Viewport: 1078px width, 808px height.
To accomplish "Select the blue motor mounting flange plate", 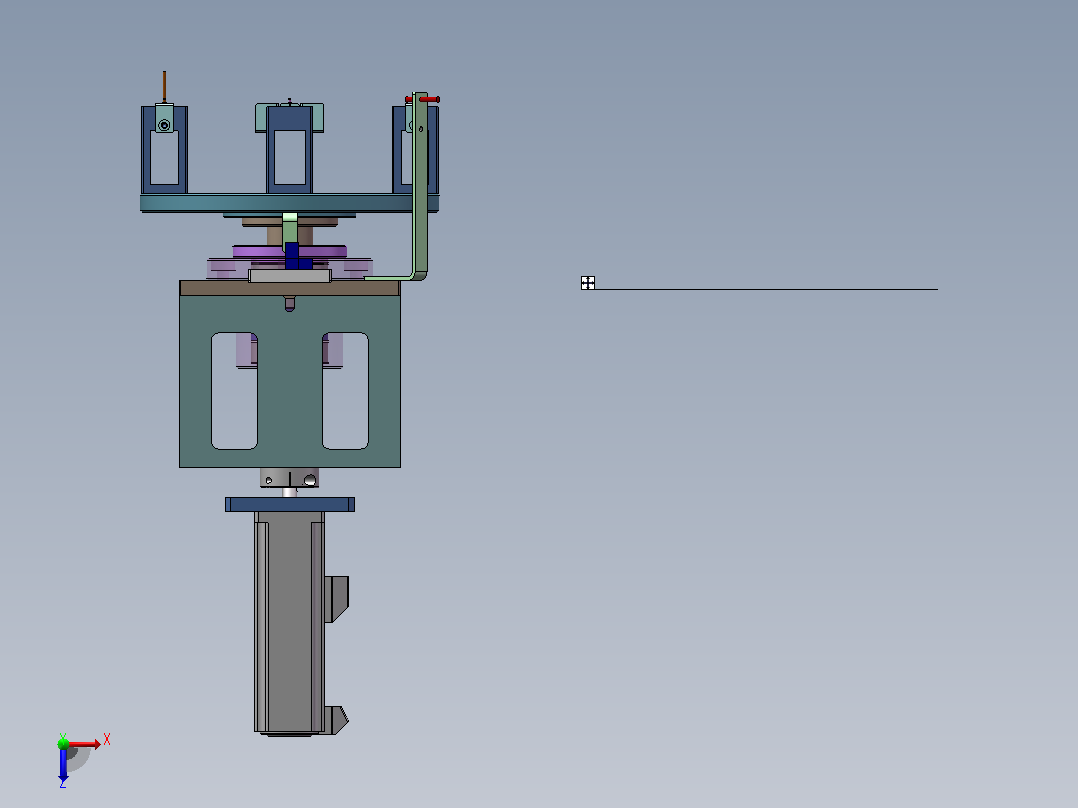I will 289,505.
